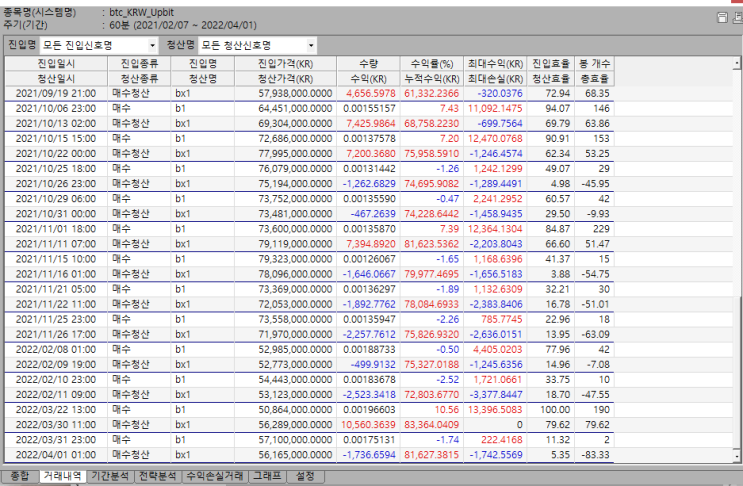
Task: Click the vertical scrollbar thumb
Action: pyautogui.click(x=737, y=372)
